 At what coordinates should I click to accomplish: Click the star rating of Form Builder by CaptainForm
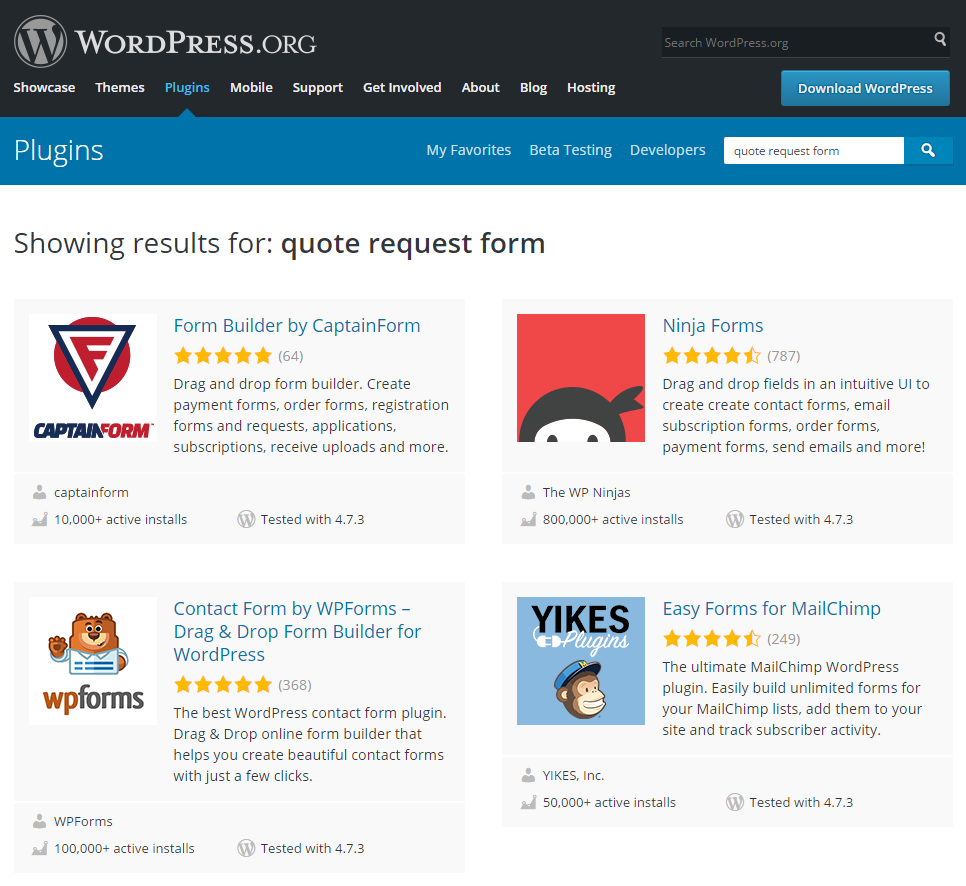pos(223,356)
